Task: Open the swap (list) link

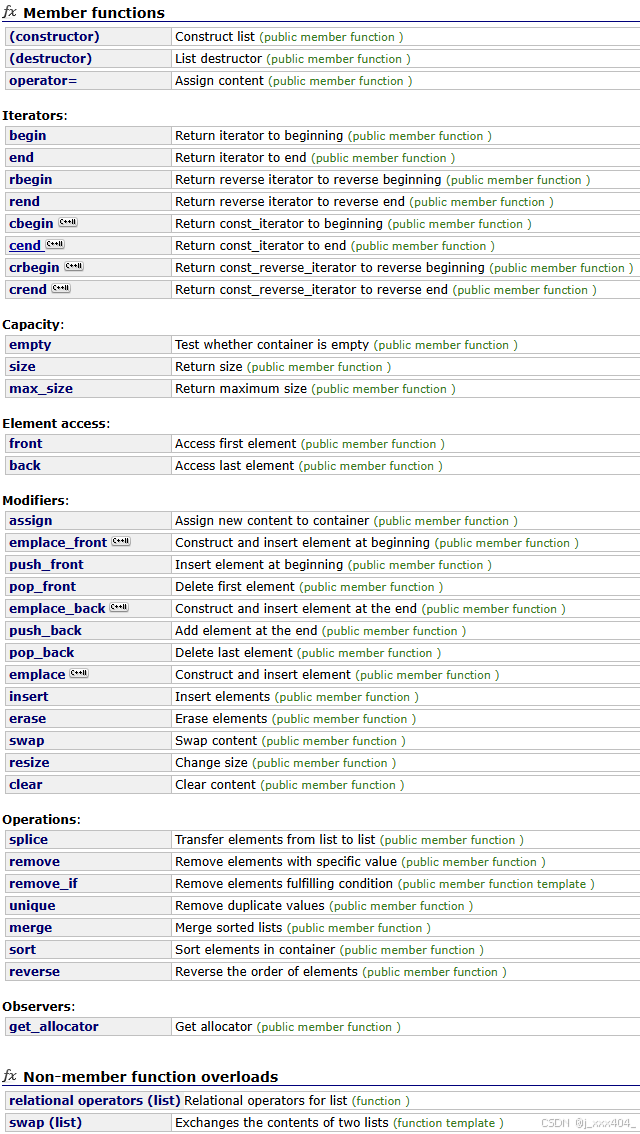Action: (x=46, y=1124)
